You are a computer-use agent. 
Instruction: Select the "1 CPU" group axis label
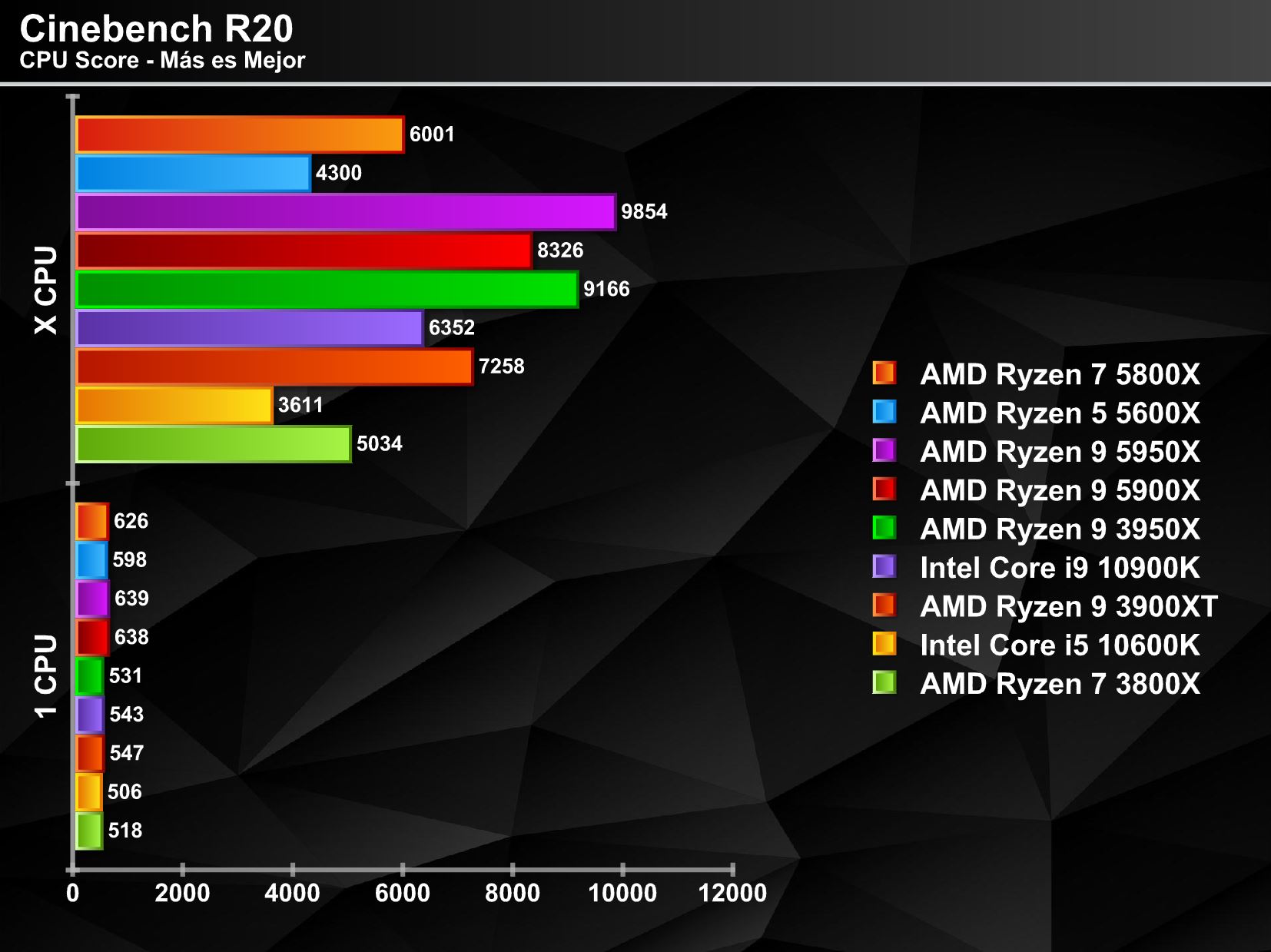point(46,676)
